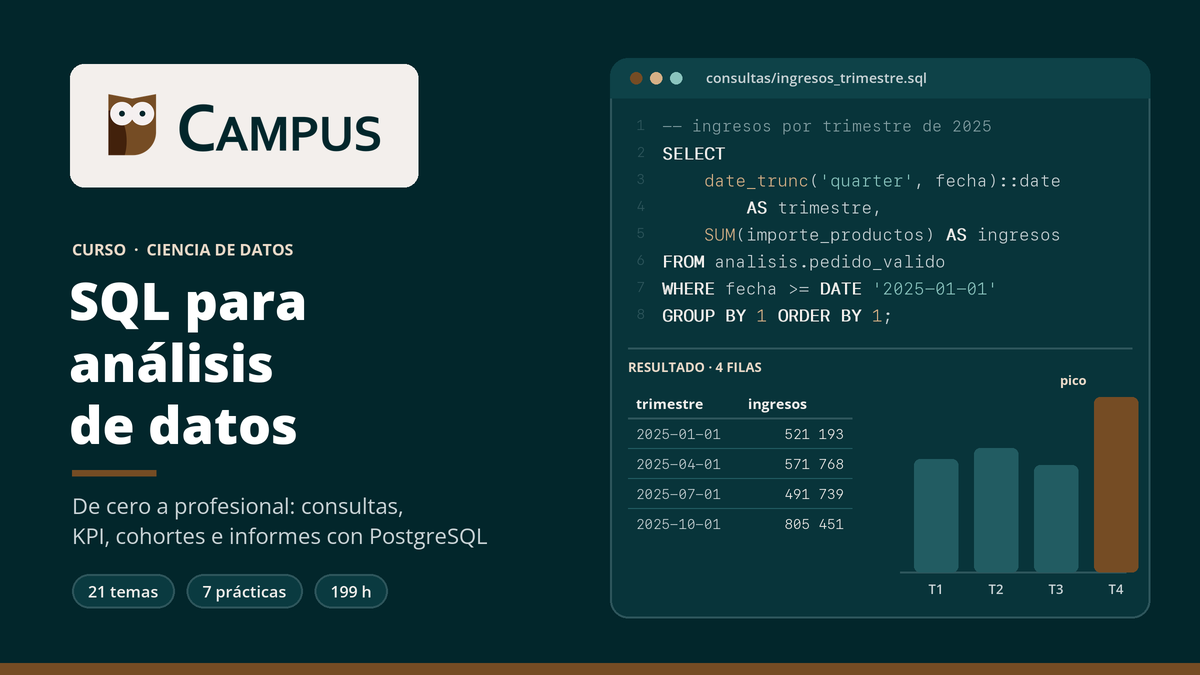Click the comment line "-- ingresos por trimestre de 2025"

pyautogui.click(x=827, y=126)
